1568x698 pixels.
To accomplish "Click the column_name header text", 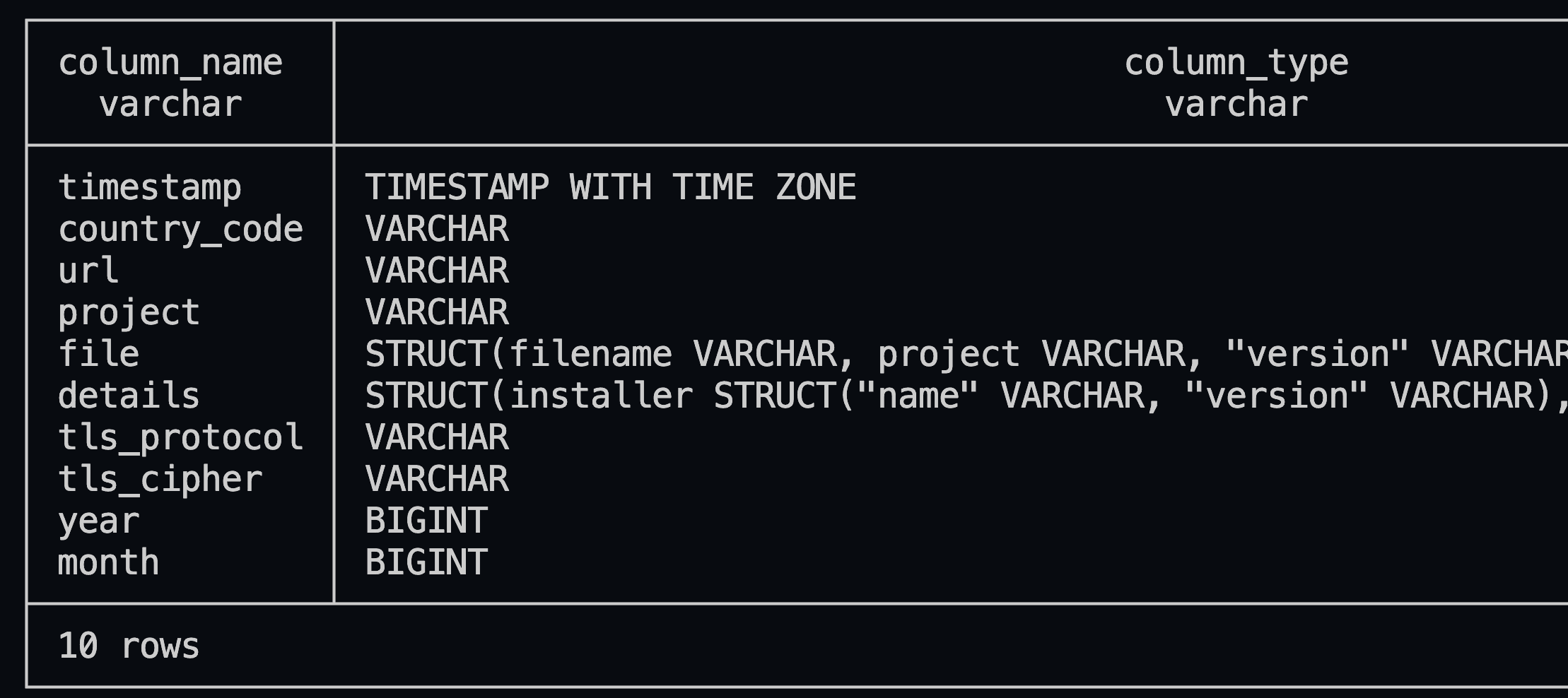I will (170, 63).
